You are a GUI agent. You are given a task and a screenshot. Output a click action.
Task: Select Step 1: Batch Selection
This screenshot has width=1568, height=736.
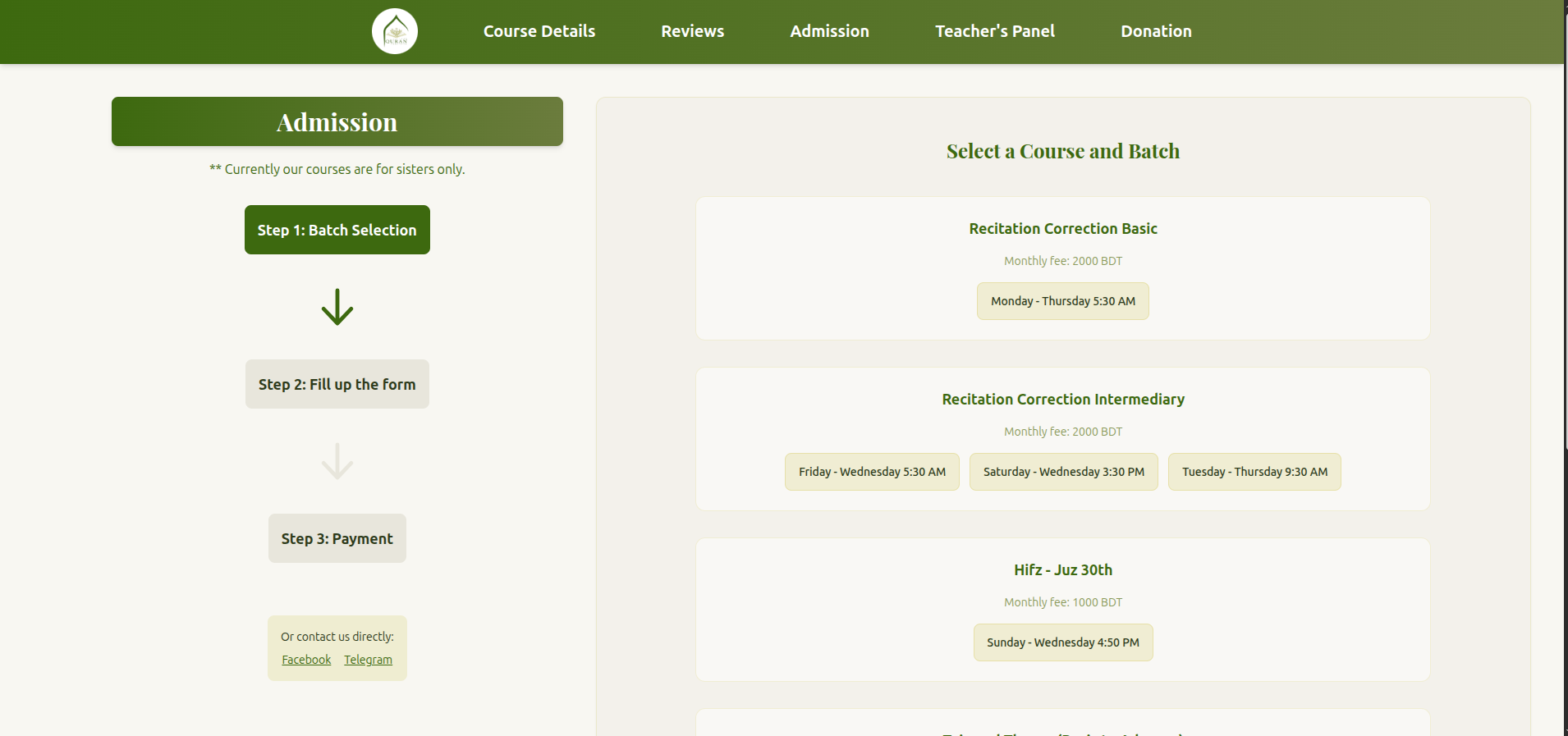click(x=337, y=230)
